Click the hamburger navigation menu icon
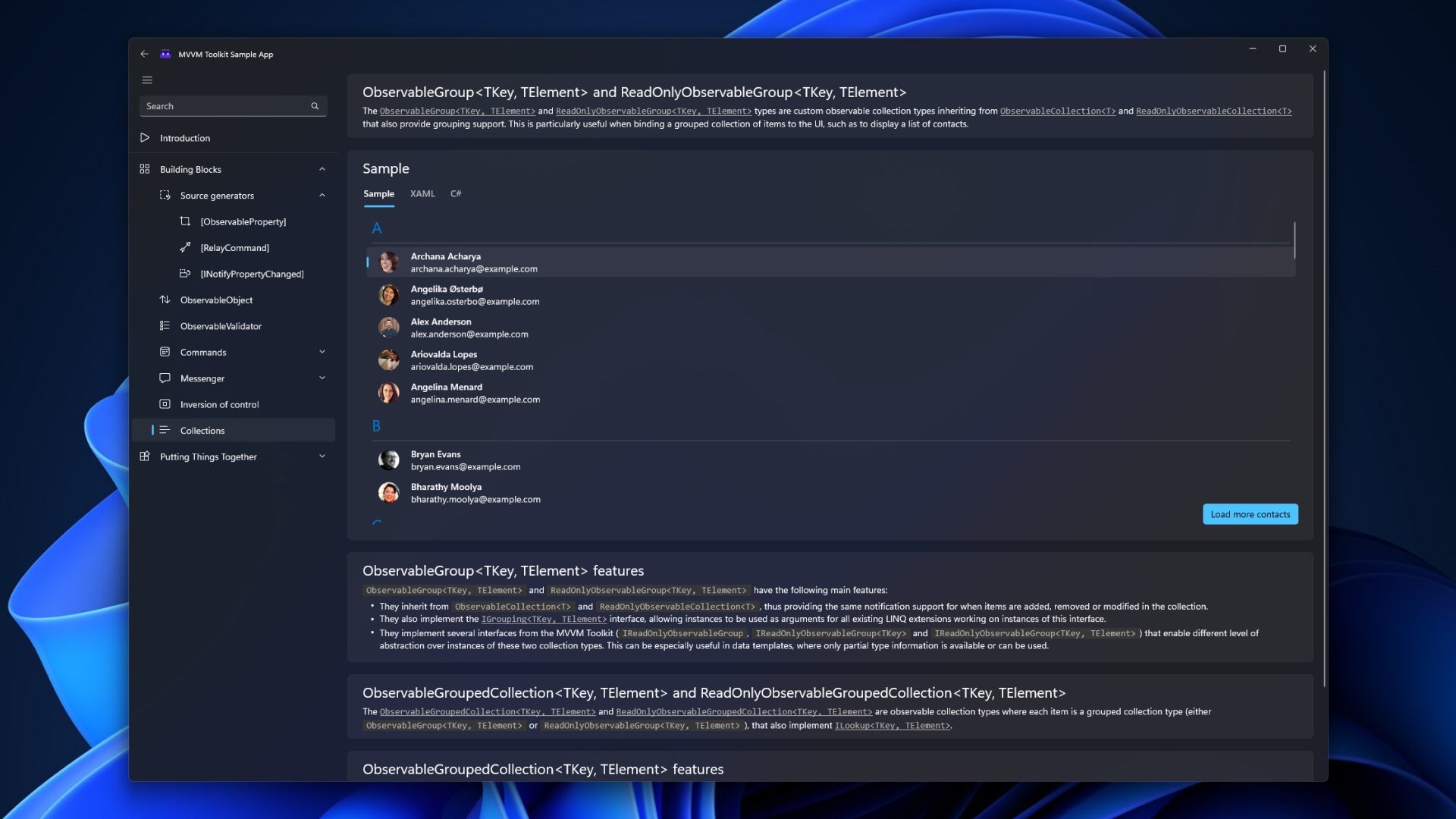The image size is (1456, 819). click(x=147, y=80)
